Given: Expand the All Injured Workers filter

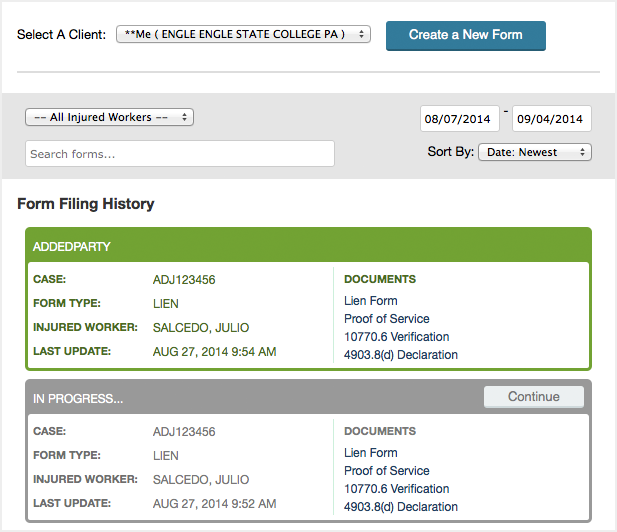Looking at the screenshot, I should pos(109,117).
